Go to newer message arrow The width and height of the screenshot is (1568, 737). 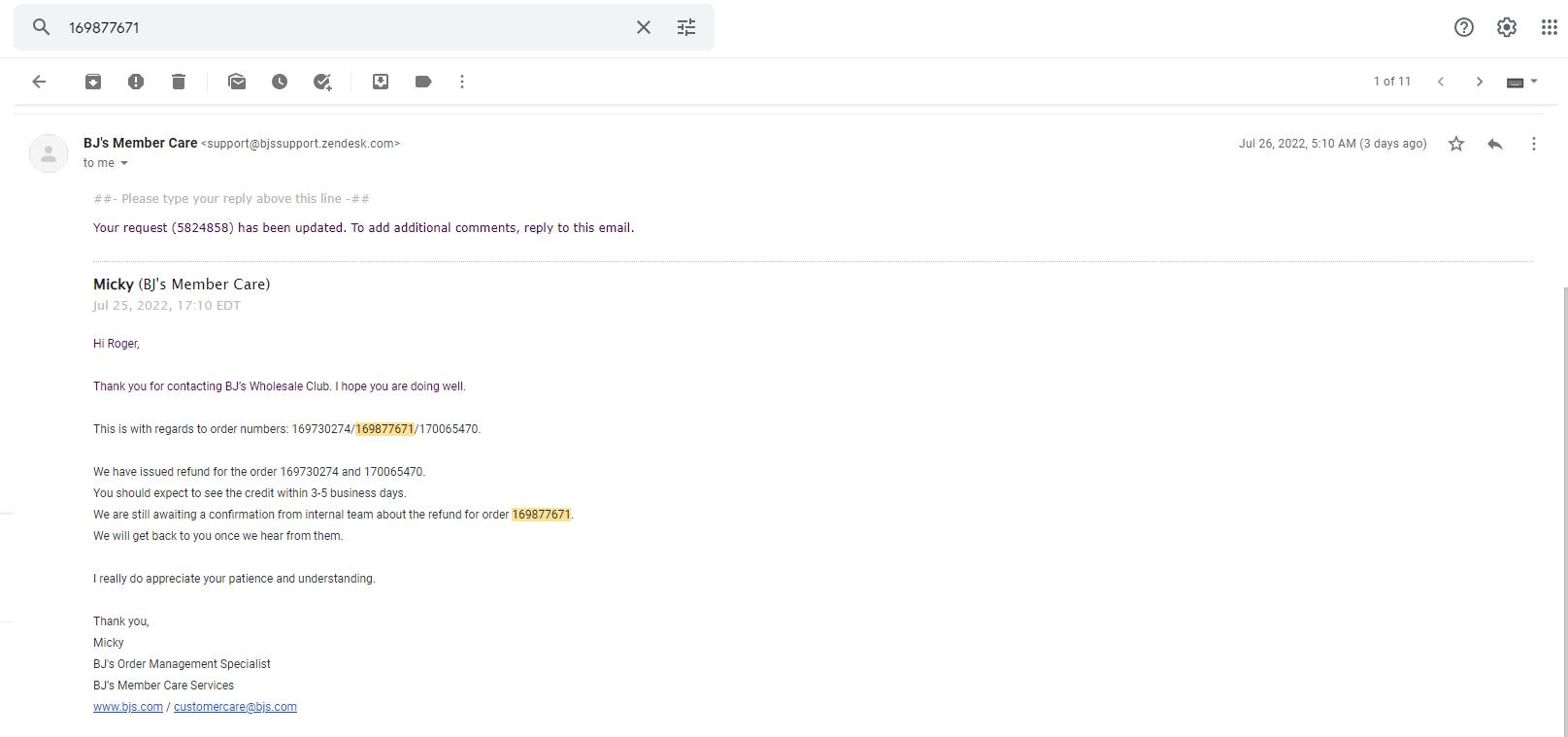1441,82
